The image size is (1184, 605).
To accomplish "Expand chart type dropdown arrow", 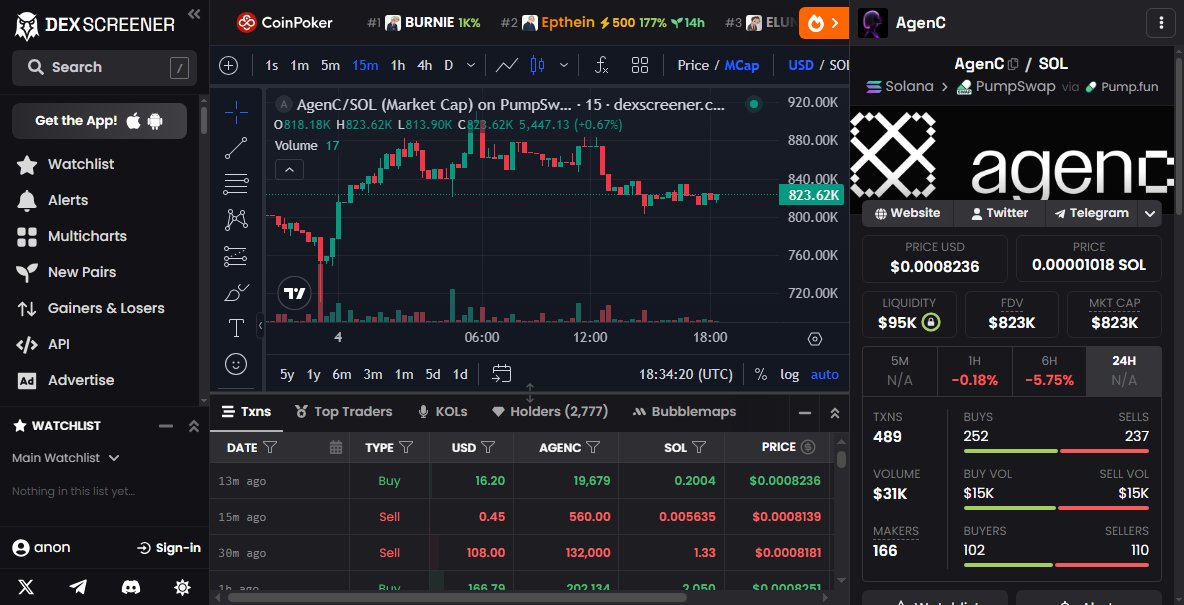I will pos(563,66).
